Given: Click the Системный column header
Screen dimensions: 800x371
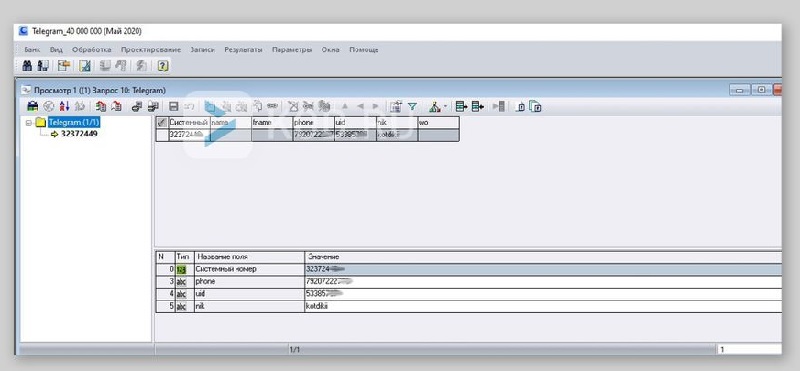Looking at the screenshot, I should (x=189, y=122).
